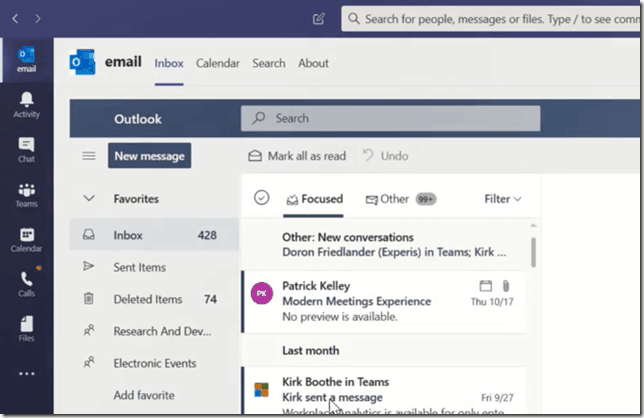
Task: Toggle the hamburger navigation pane icon
Action: coord(89,156)
